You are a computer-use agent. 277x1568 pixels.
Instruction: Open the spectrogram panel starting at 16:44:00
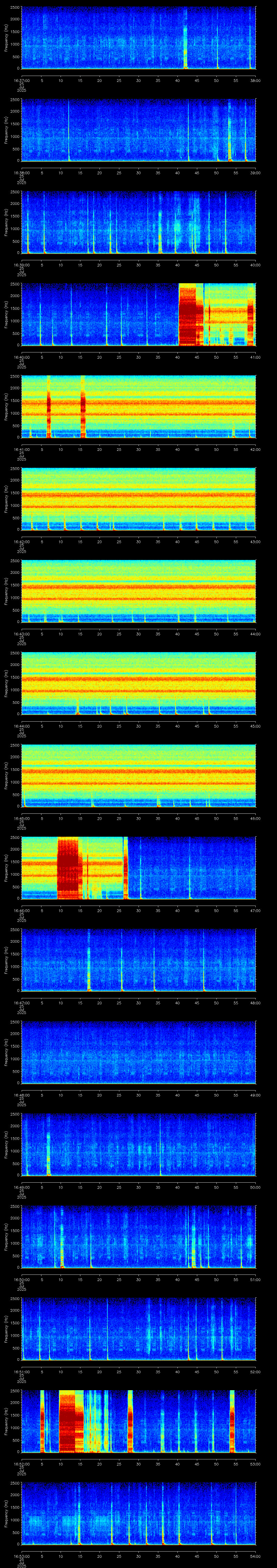coord(138,683)
